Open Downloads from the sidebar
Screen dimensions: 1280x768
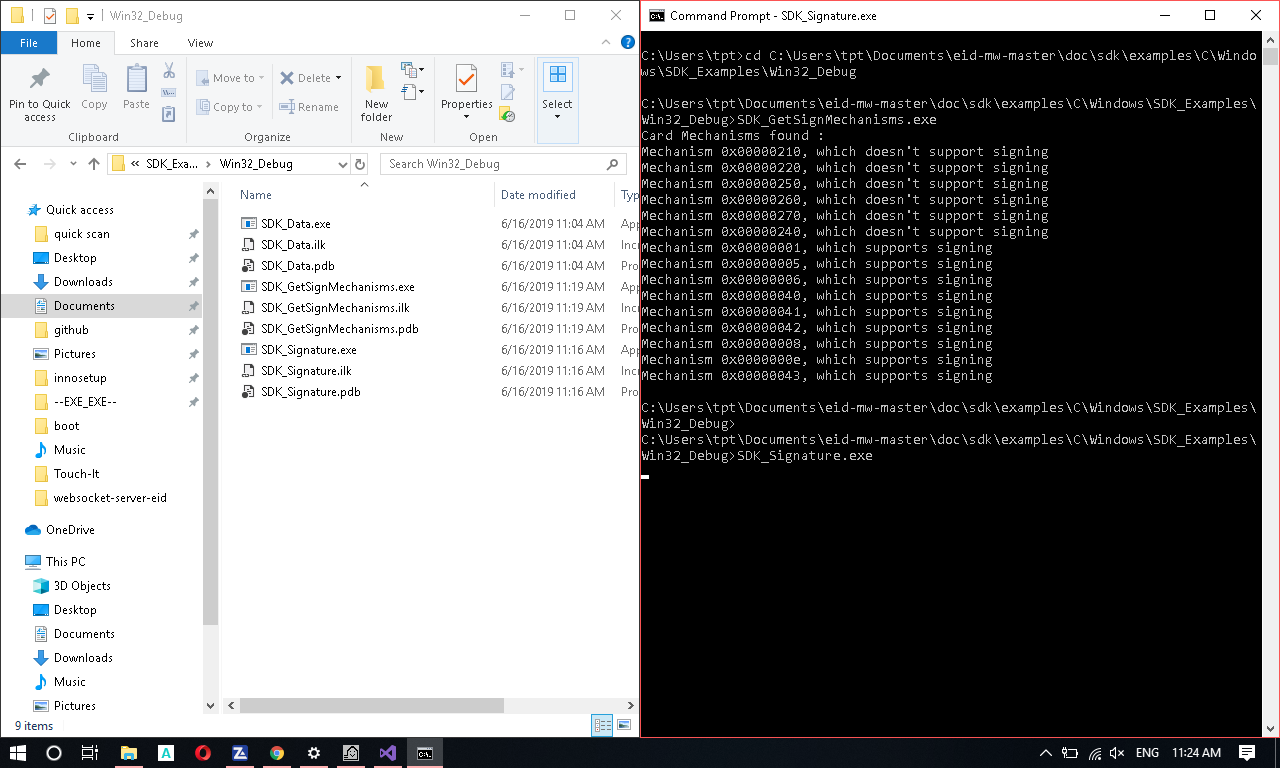coord(83,282)
